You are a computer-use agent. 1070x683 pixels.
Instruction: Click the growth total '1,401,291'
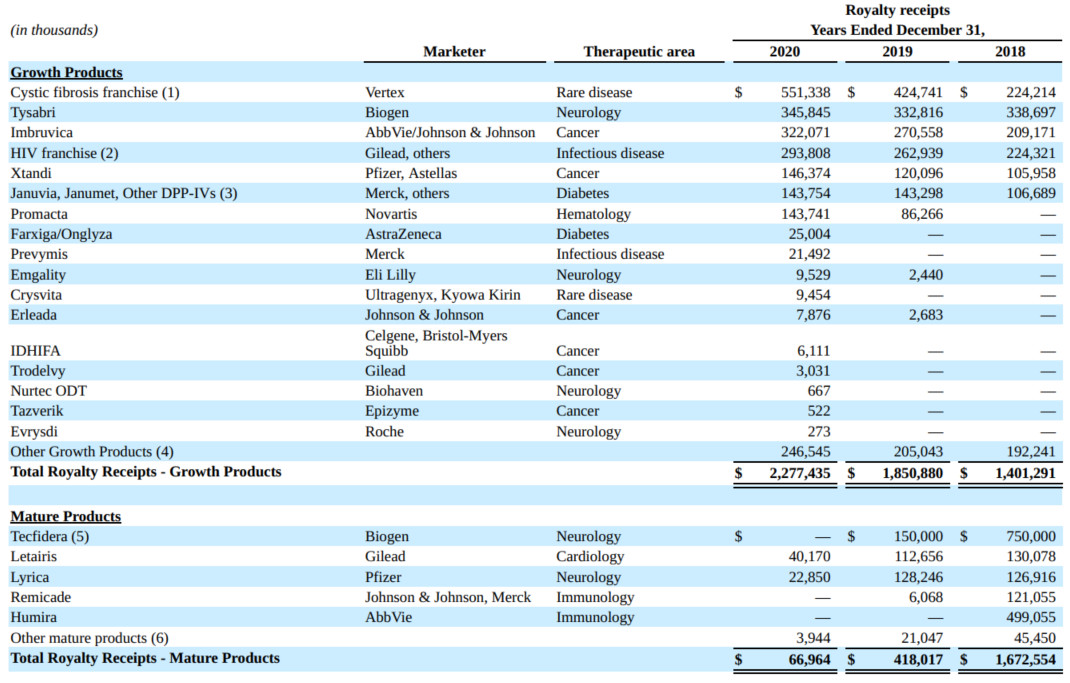tap(1025, 473)
